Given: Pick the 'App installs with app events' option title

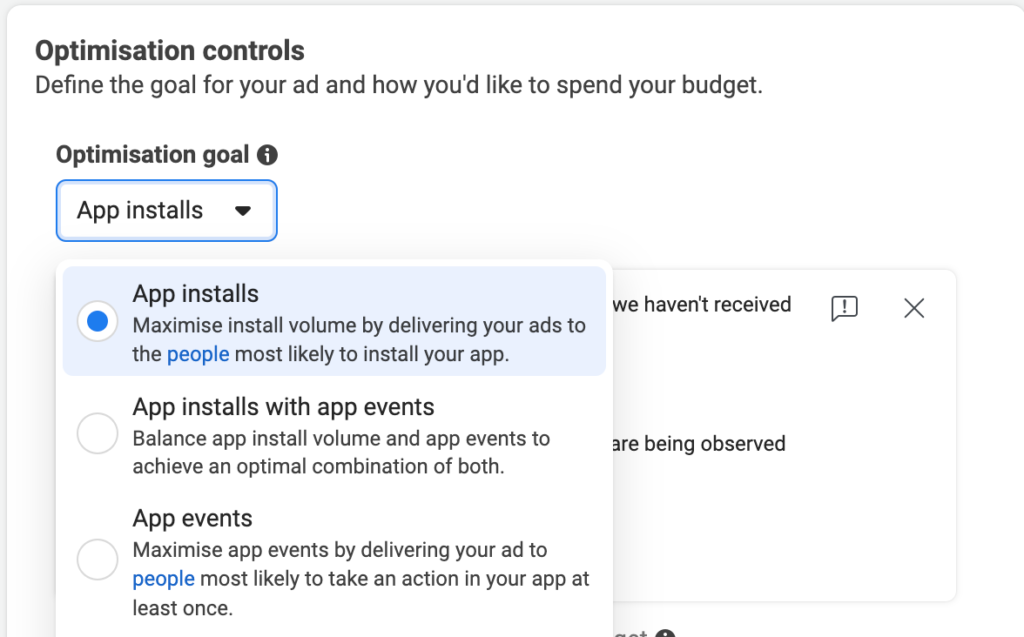Looking at the screenshot, I should [283, 407].
